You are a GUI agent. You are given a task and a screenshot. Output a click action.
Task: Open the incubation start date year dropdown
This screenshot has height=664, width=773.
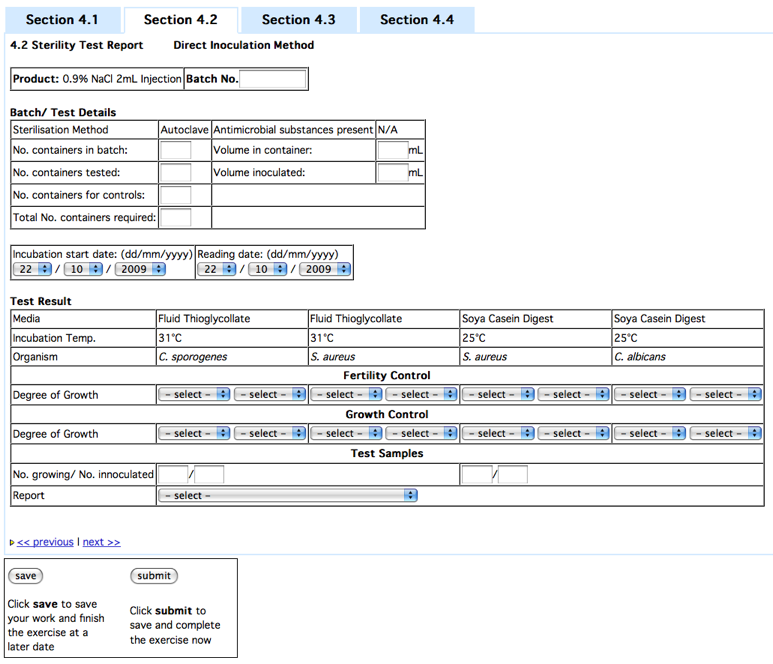[x=140, y=269]
